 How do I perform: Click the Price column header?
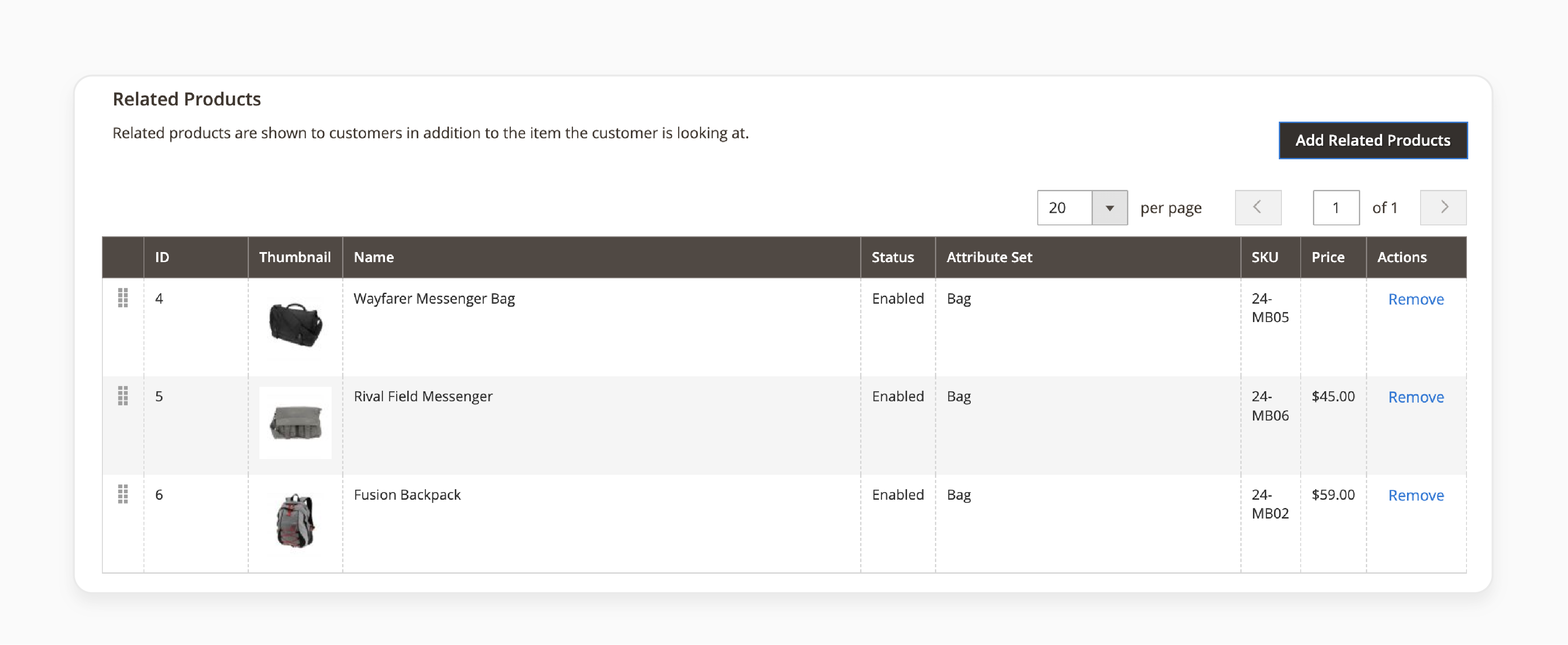pyautogui.click(x=1333, y=258)
